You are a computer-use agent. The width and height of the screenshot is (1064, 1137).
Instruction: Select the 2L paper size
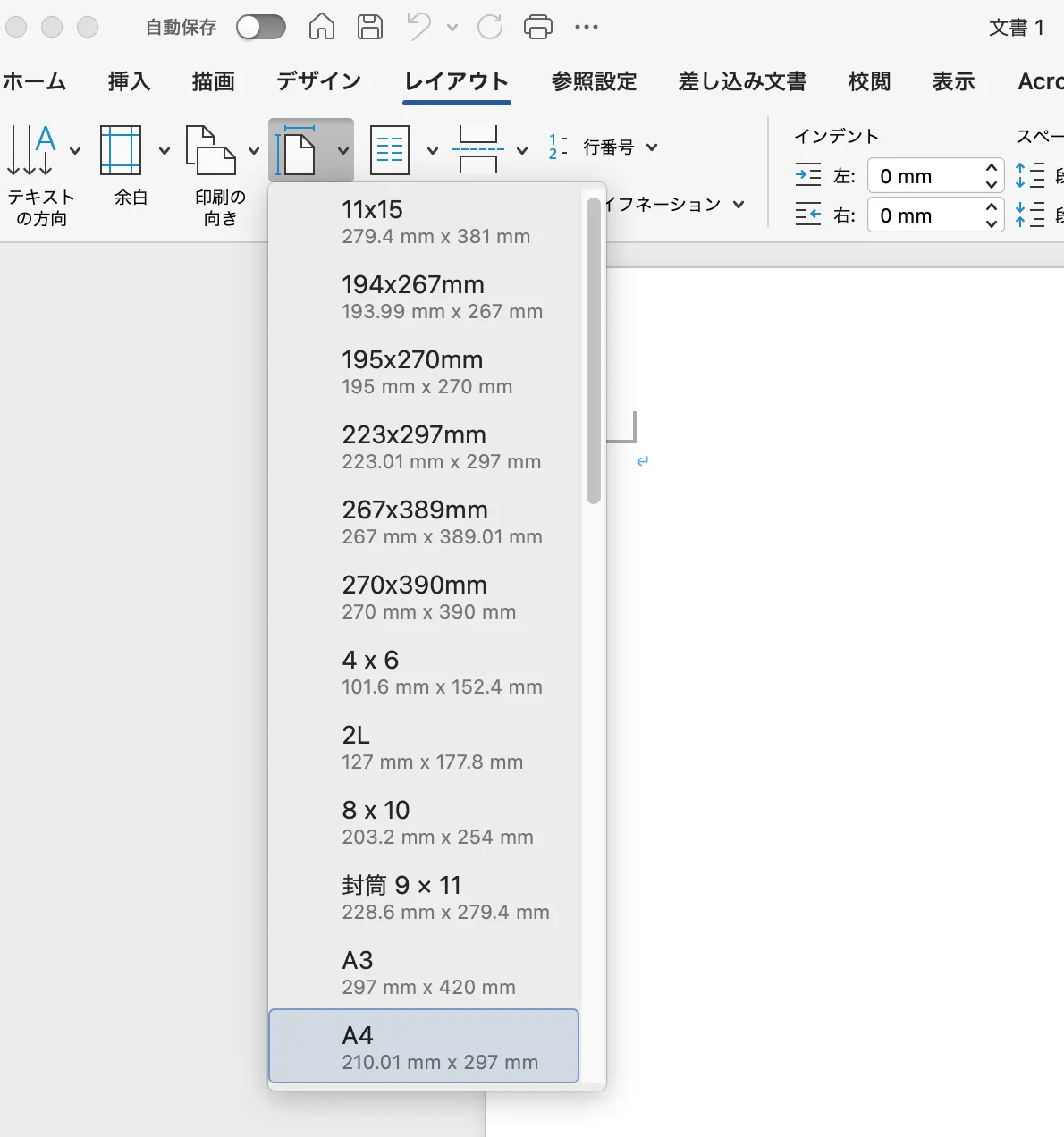[x=425, y=747]
